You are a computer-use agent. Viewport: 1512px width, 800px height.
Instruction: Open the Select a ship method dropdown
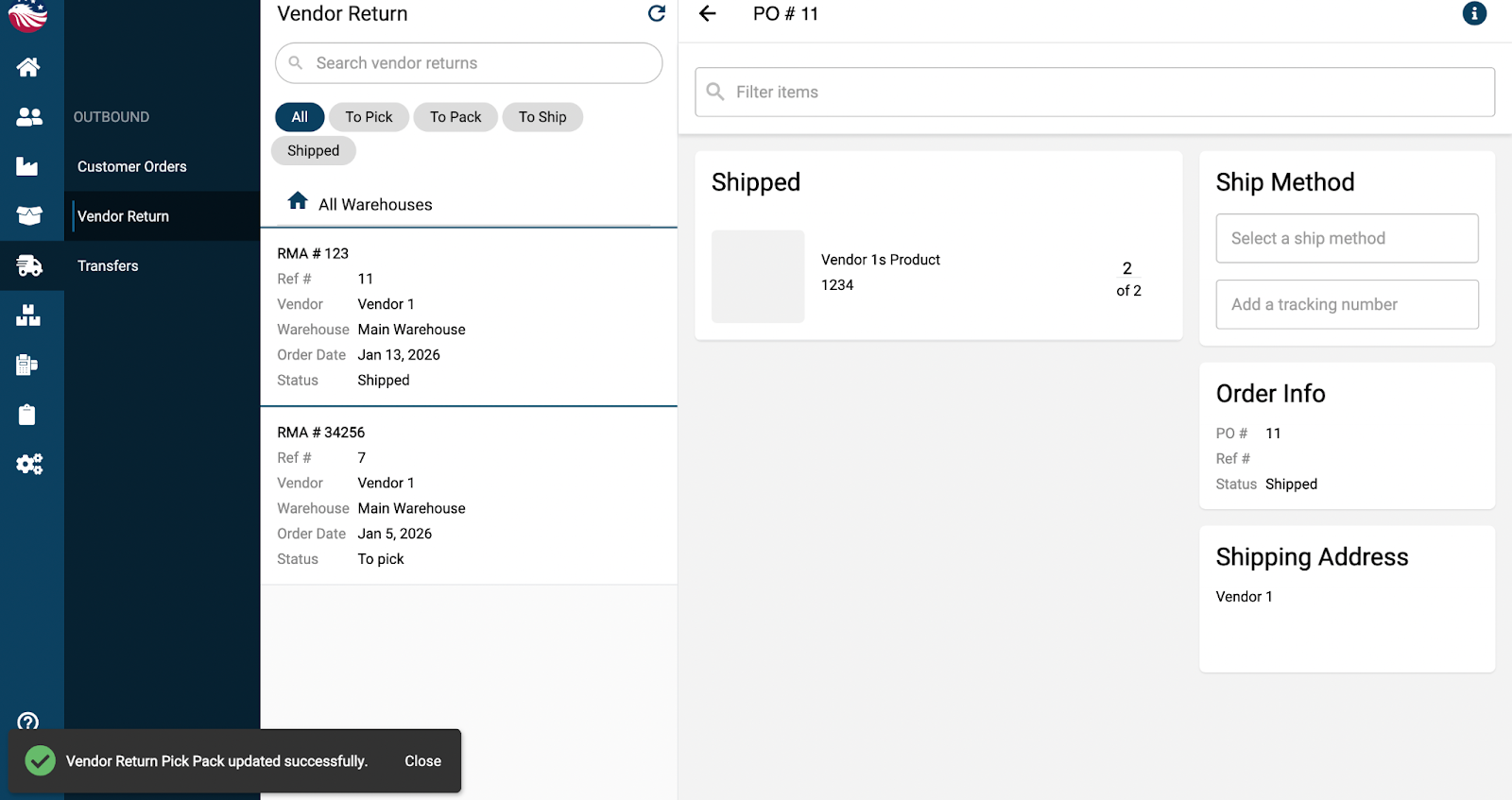(x=1347, y=239)
